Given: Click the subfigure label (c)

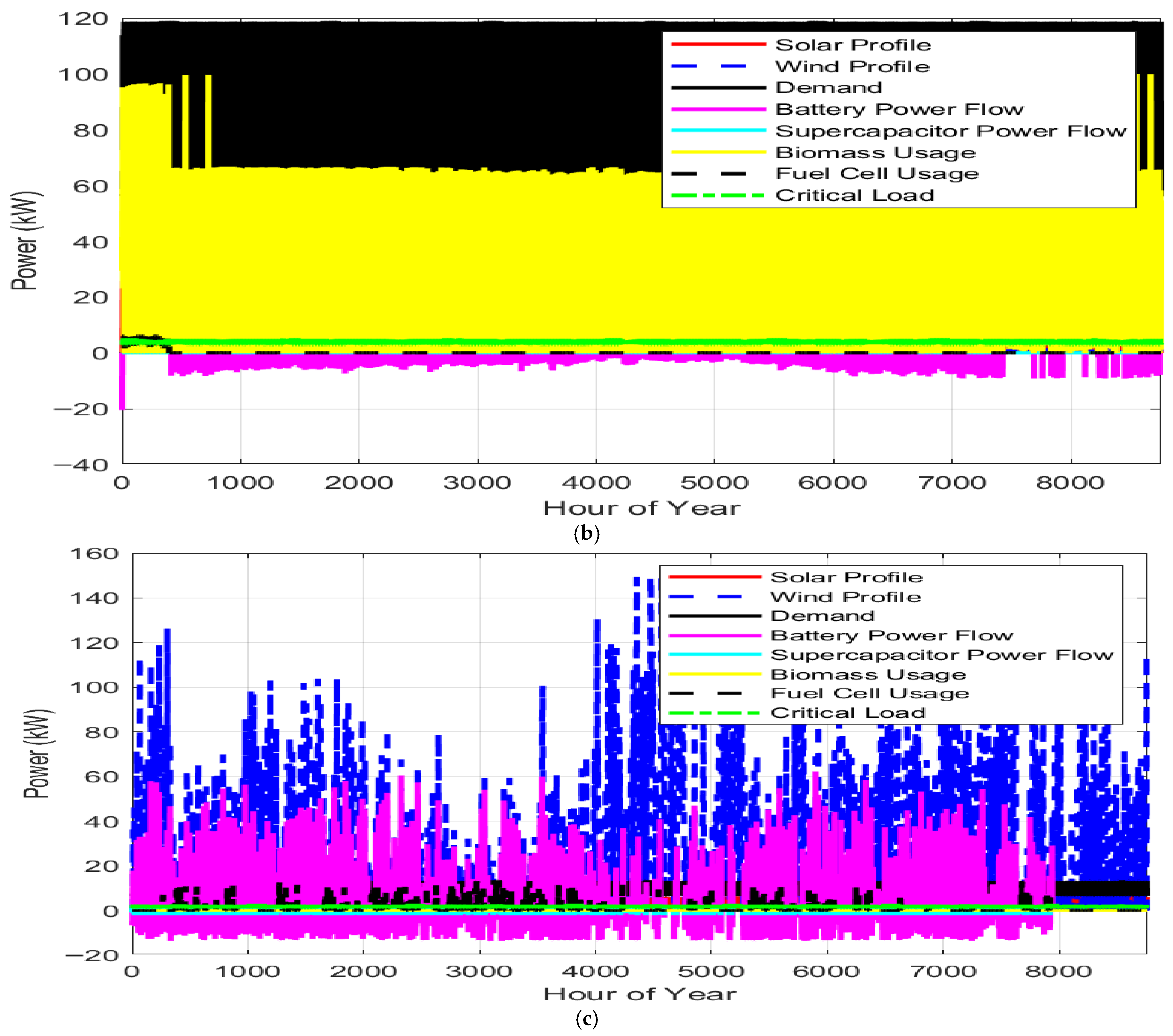Looking at the screenshot, I should point(586,1019).
